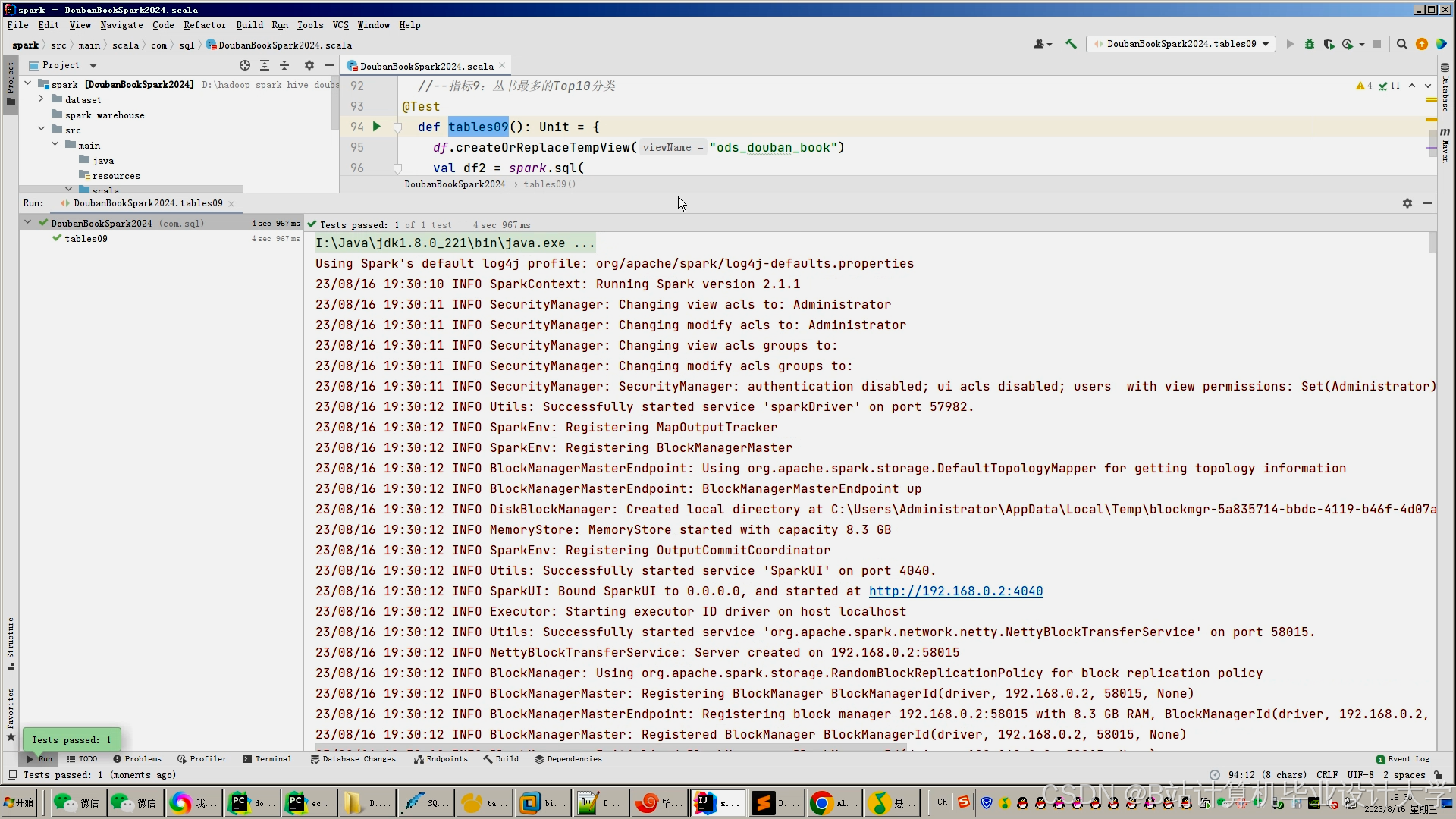Open the SparkUI link at 192.168.0.2:4040
This screenshot has width=1456, height=819.
955,591
